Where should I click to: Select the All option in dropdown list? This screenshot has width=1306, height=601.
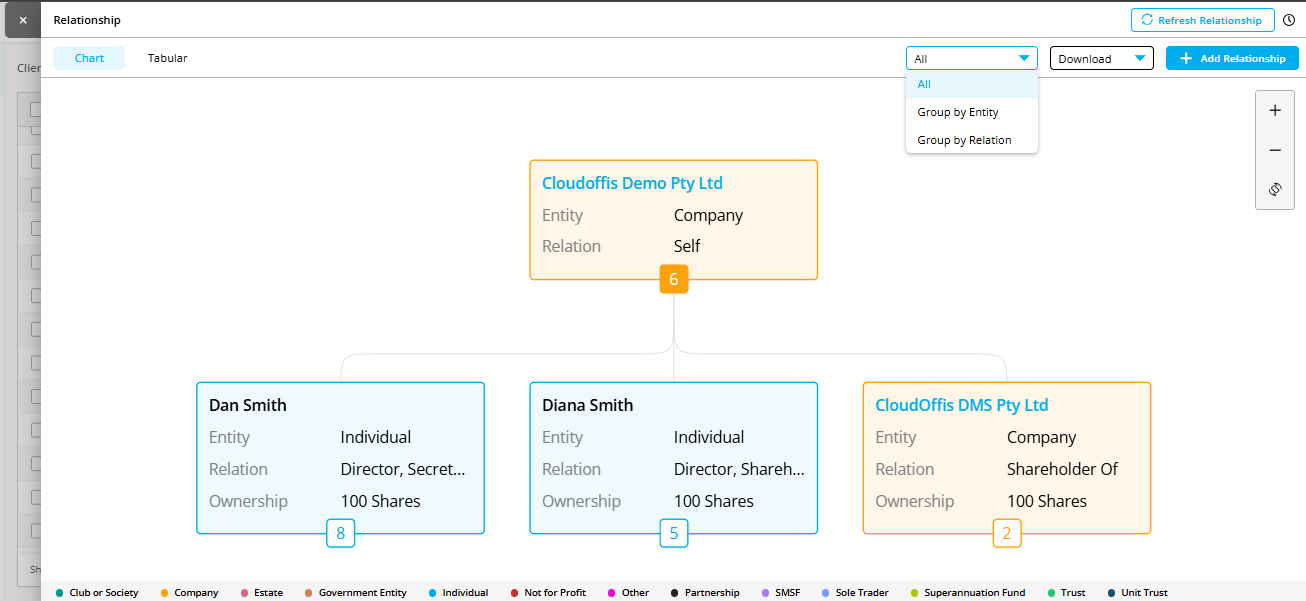(925, 85)
